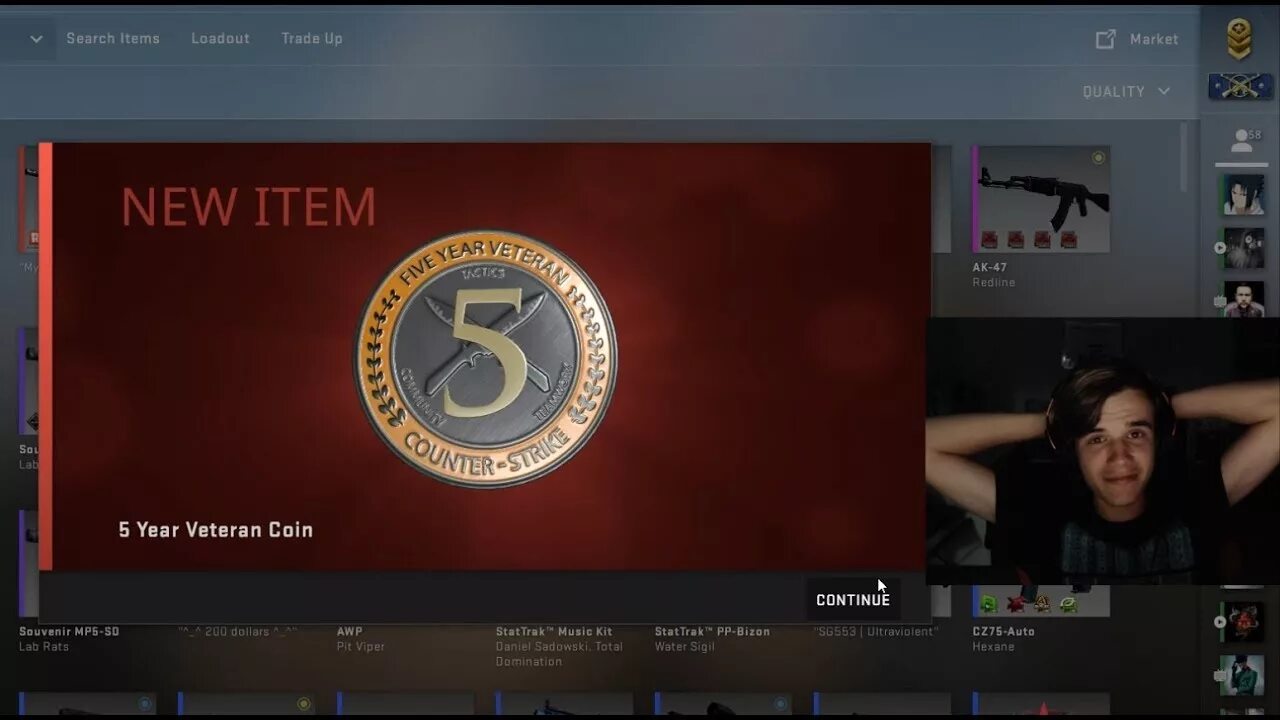The image size is (1280, 720).
Task: Click the 'StatTrak™ Music Kit' item label
Action: click(x=554, y=632)
